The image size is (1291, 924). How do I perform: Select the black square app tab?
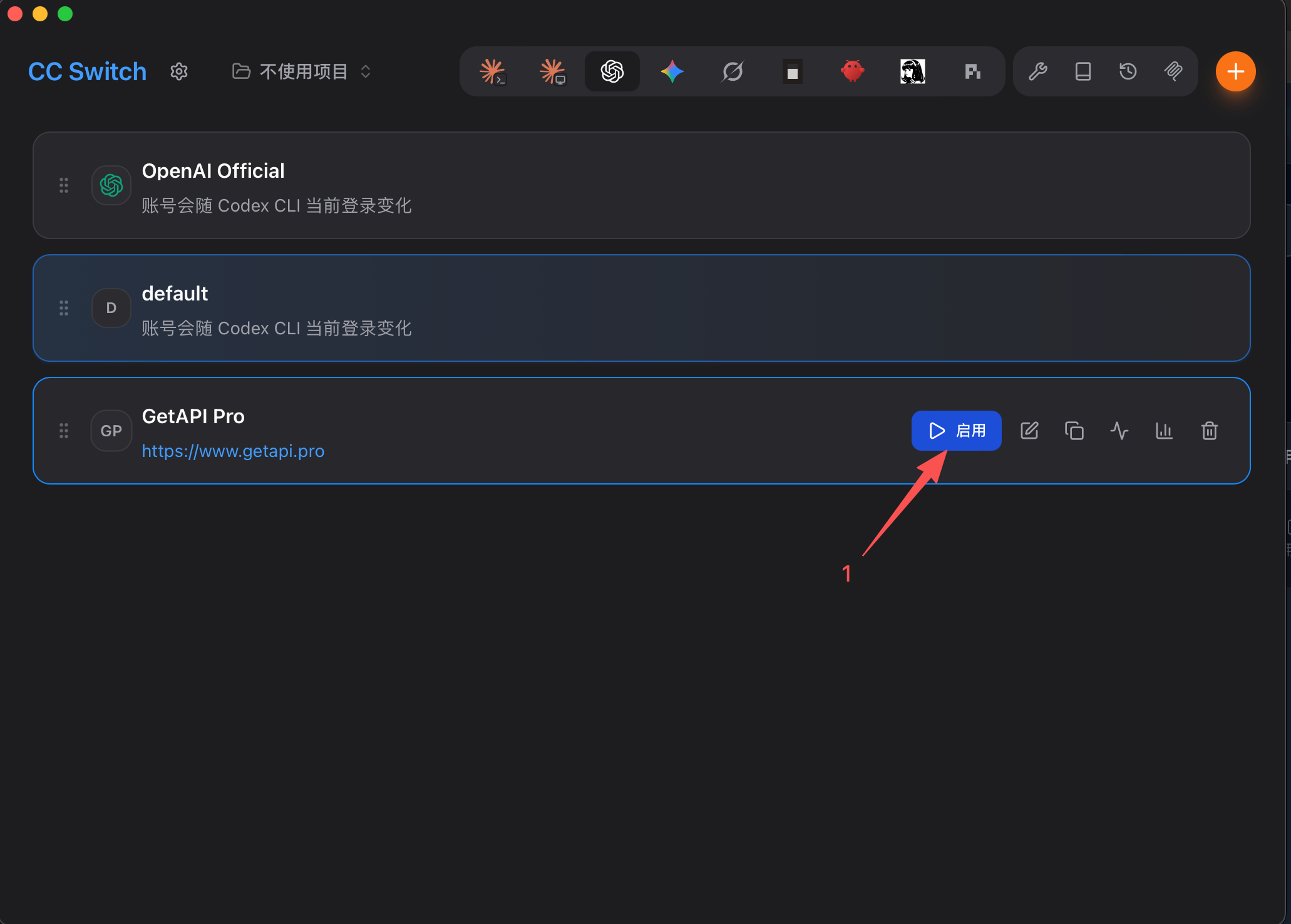[793, 71]
